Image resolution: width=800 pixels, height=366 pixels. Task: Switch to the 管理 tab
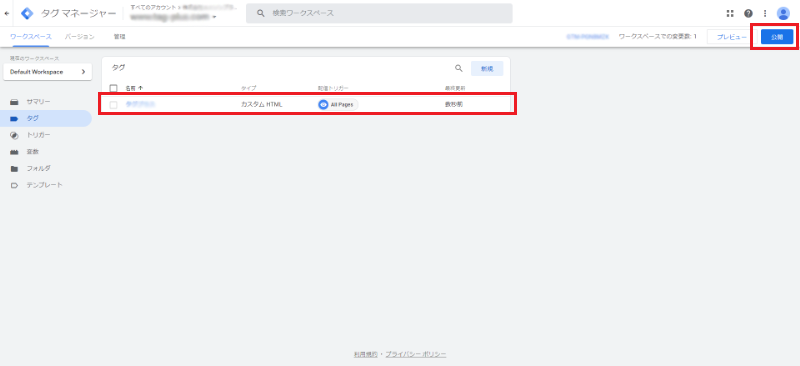click(119, 37)
